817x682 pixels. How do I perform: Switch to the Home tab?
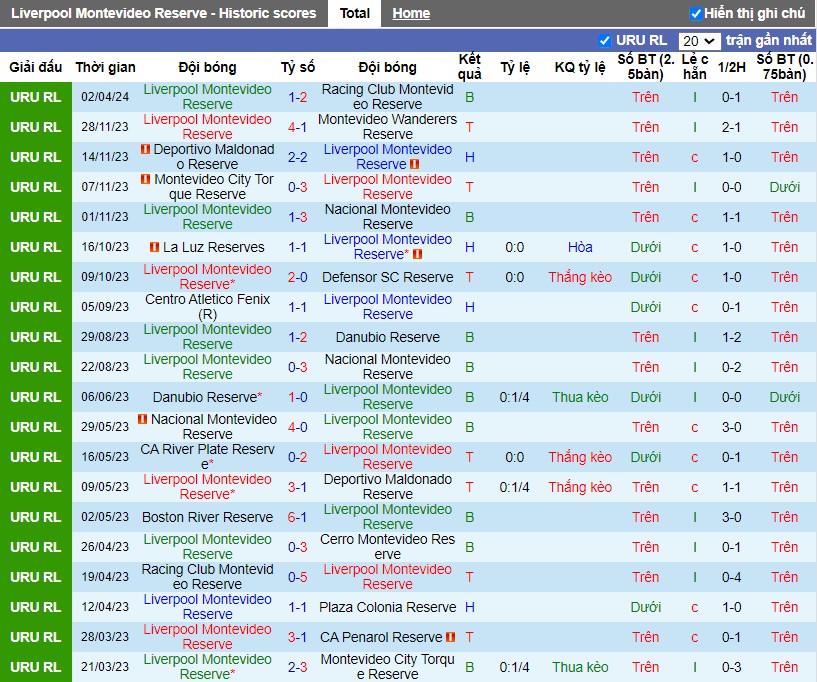(411, 14)
